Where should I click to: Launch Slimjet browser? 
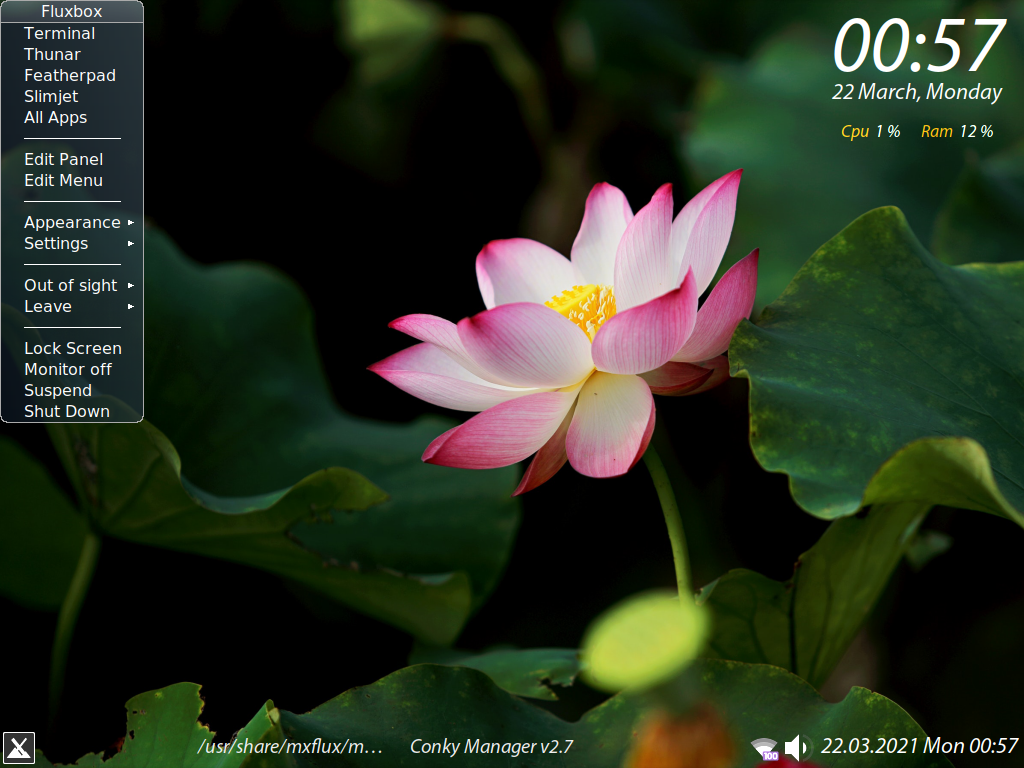(x=72, y=96)
